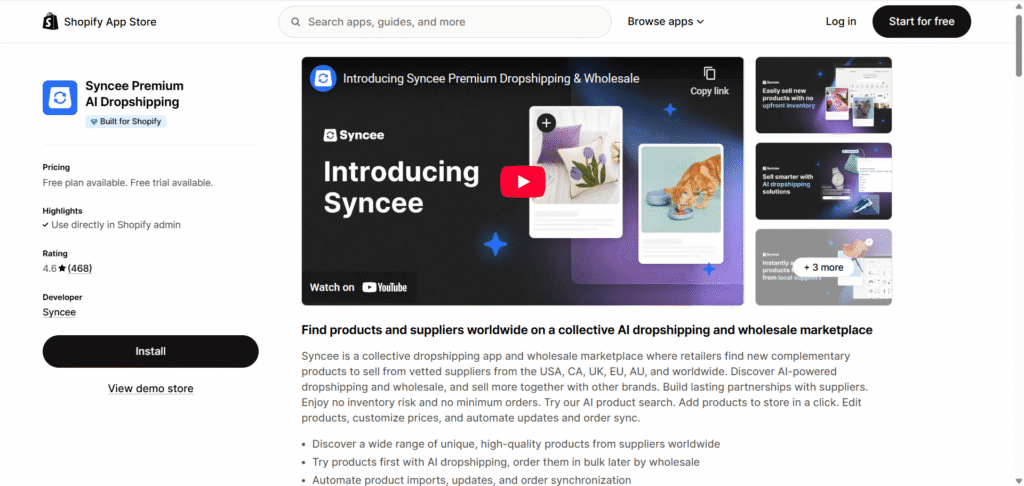Viewport: 1024px width, 486px height.
Task: Type in the search apps field
Action: coord(450,22)
